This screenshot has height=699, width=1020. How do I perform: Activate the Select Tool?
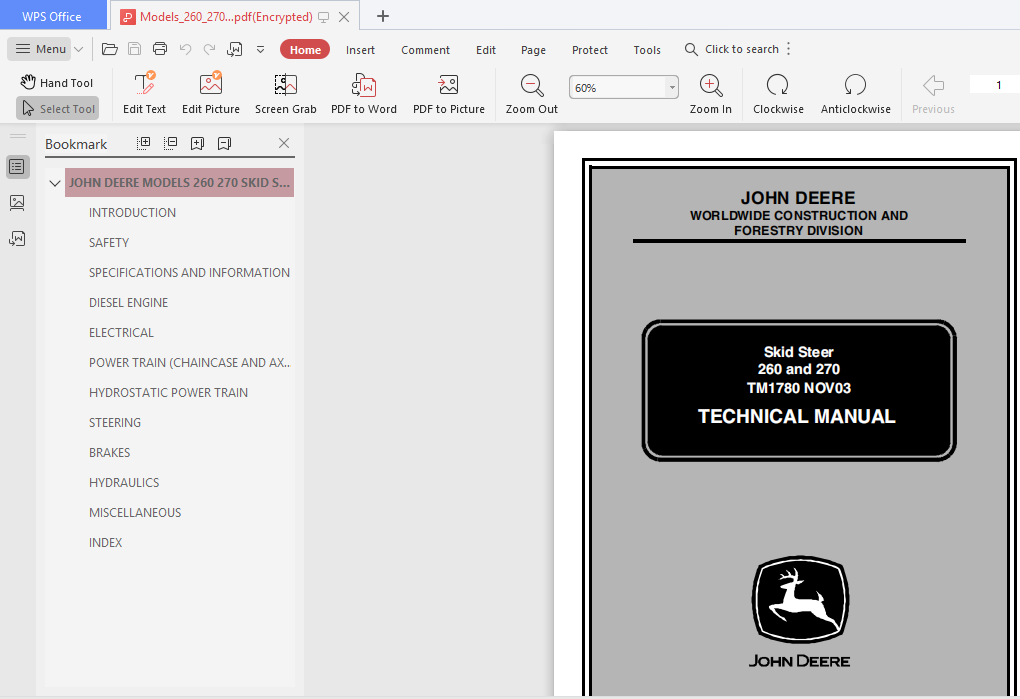click(57, 109)
